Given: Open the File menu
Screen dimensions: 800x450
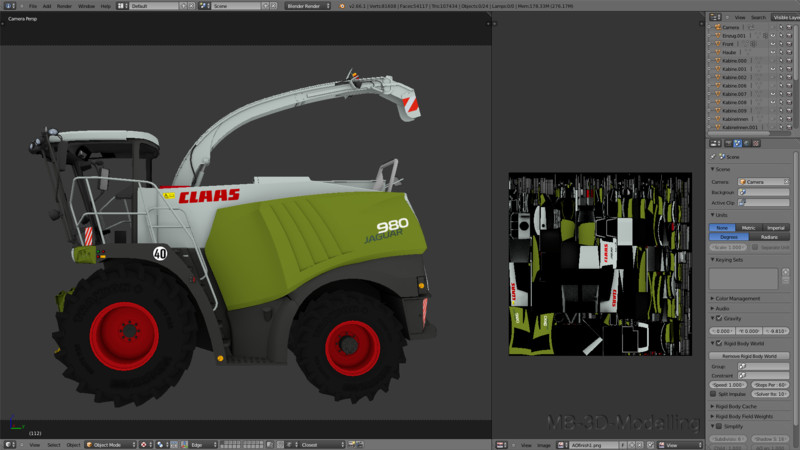Looking at the screenshot, I should (33, 6).
